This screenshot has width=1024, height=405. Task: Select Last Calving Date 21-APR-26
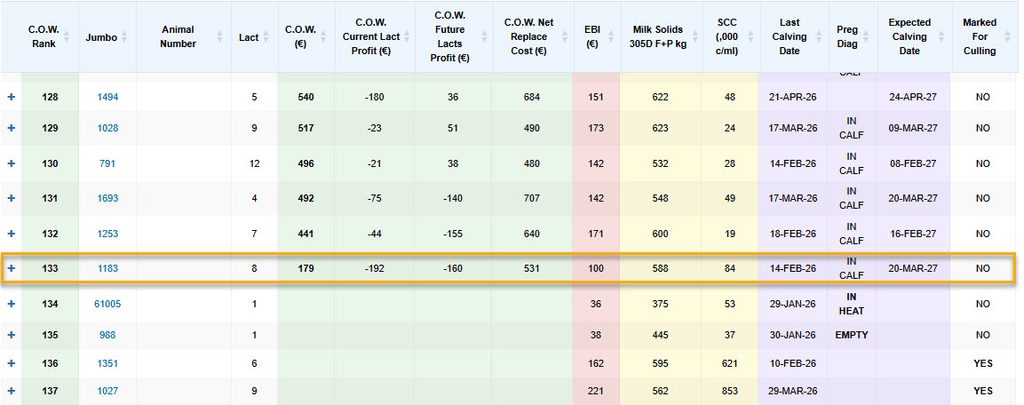pyautogui.click(x=792, y=97)
